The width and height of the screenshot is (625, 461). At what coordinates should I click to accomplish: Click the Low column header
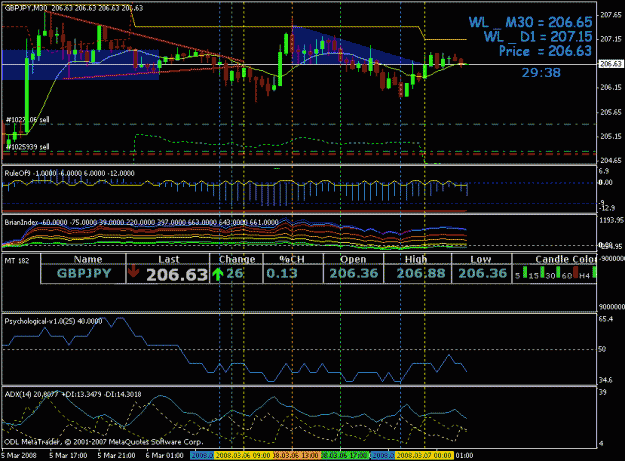(481, 259)
